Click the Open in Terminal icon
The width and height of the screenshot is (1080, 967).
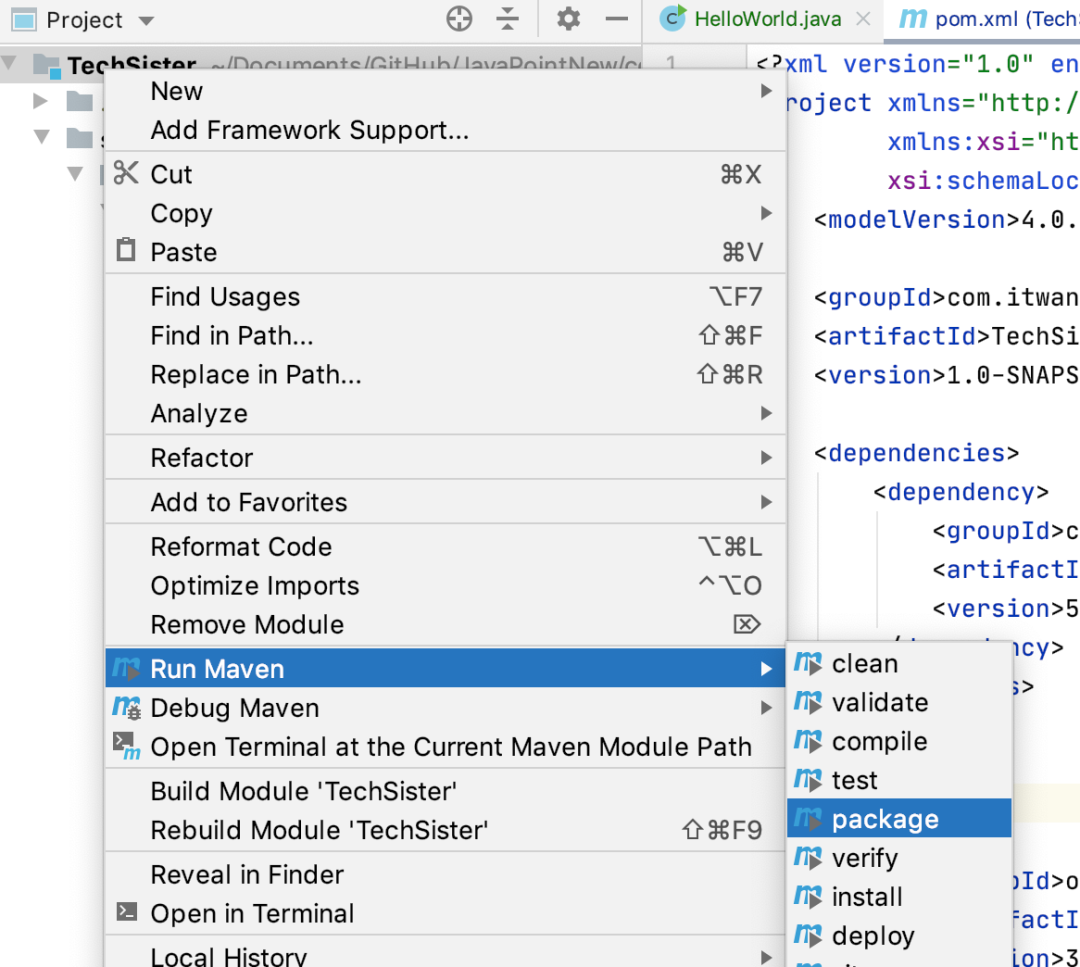pyautogui.click(x=127, y=913)
